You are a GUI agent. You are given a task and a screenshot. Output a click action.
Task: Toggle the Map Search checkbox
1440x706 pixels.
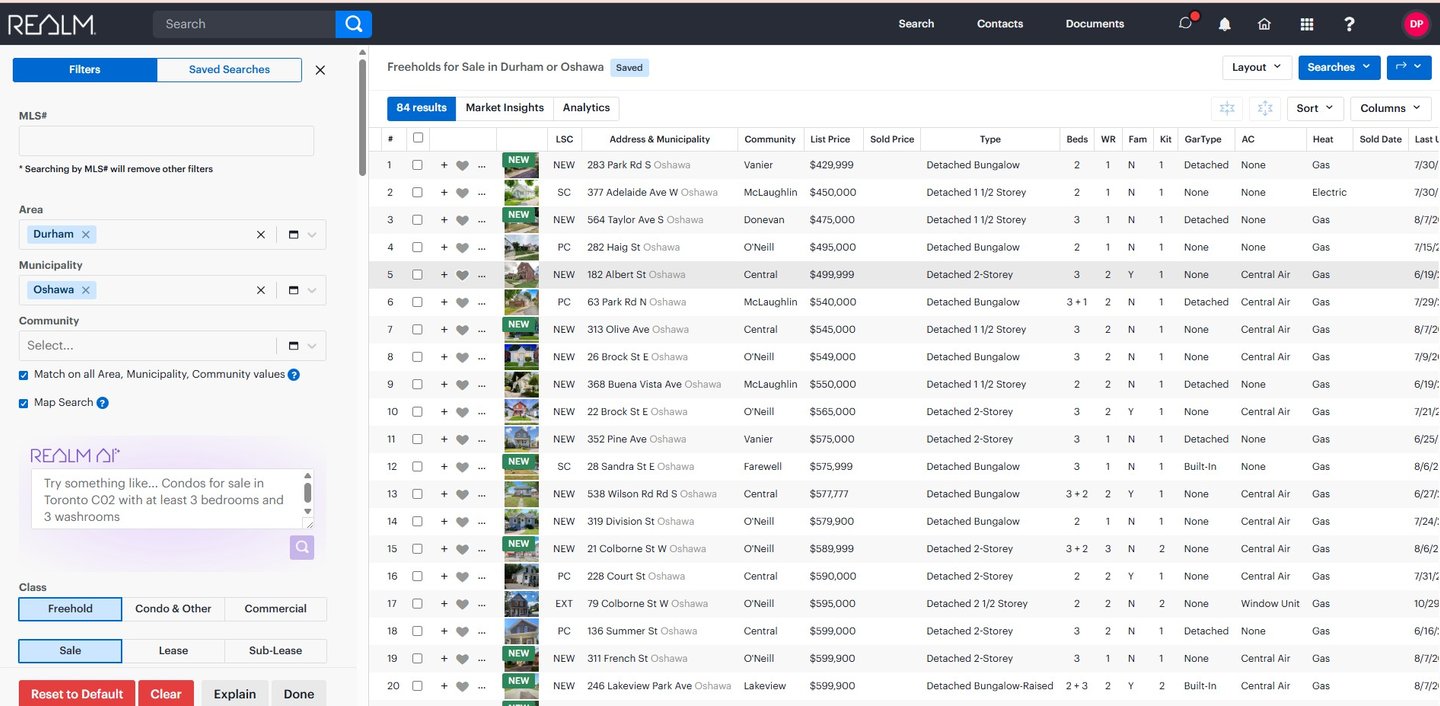point(24,403)
